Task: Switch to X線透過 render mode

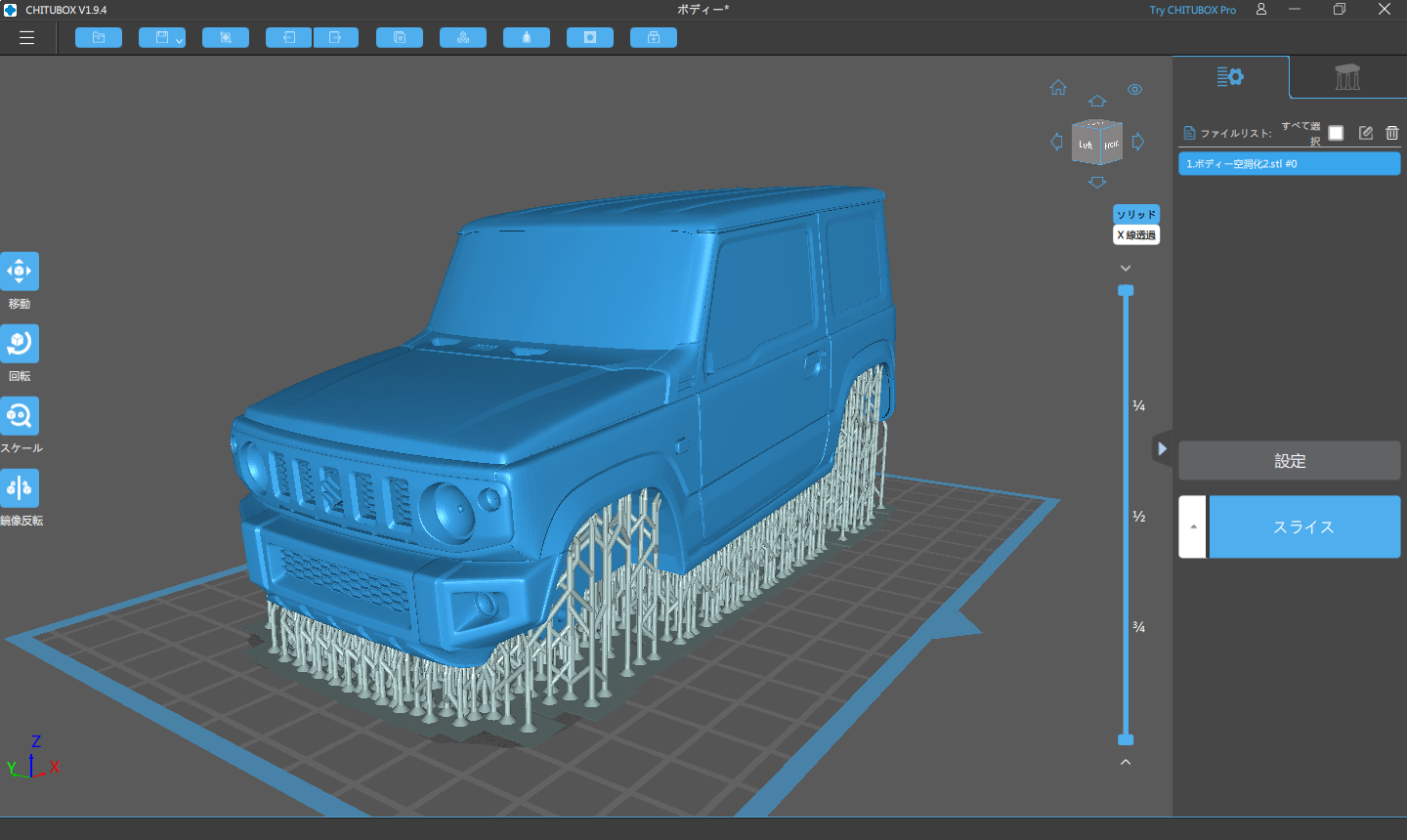Action: pyautogui.click(x=1136, y=235)
